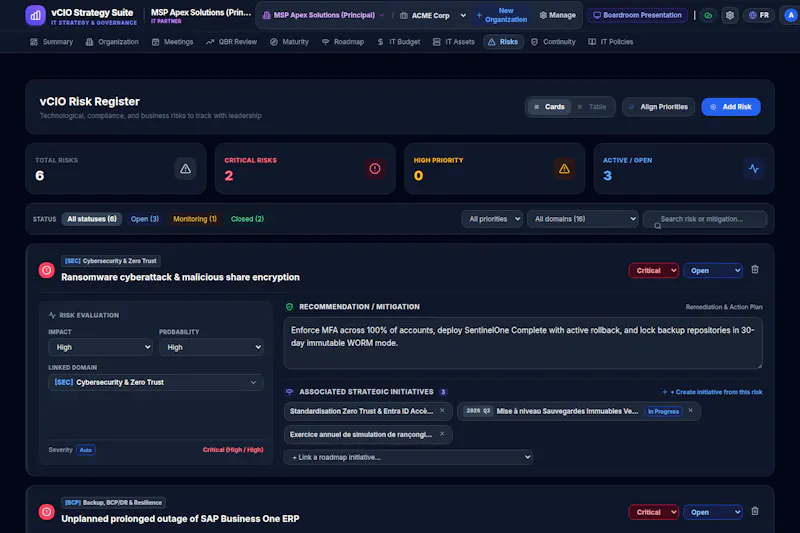Remove the Mise à niveau Sauvegardes initiative chip
The width and height of the screenshot is (800, 533).
click(690, 411)
